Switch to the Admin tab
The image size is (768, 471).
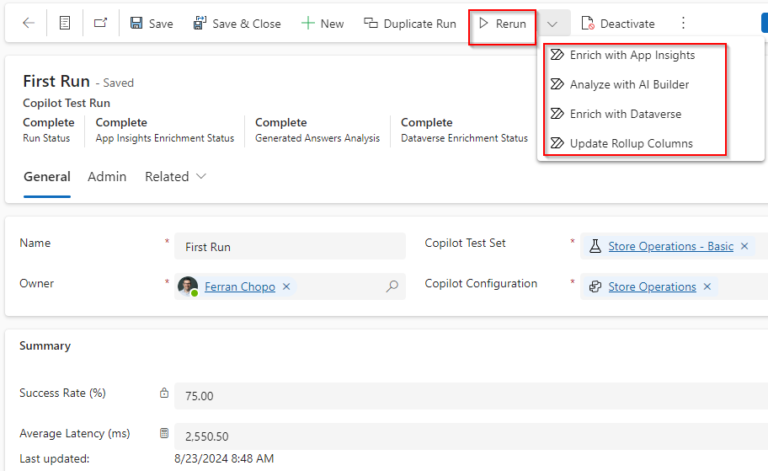tap(107, 176)
